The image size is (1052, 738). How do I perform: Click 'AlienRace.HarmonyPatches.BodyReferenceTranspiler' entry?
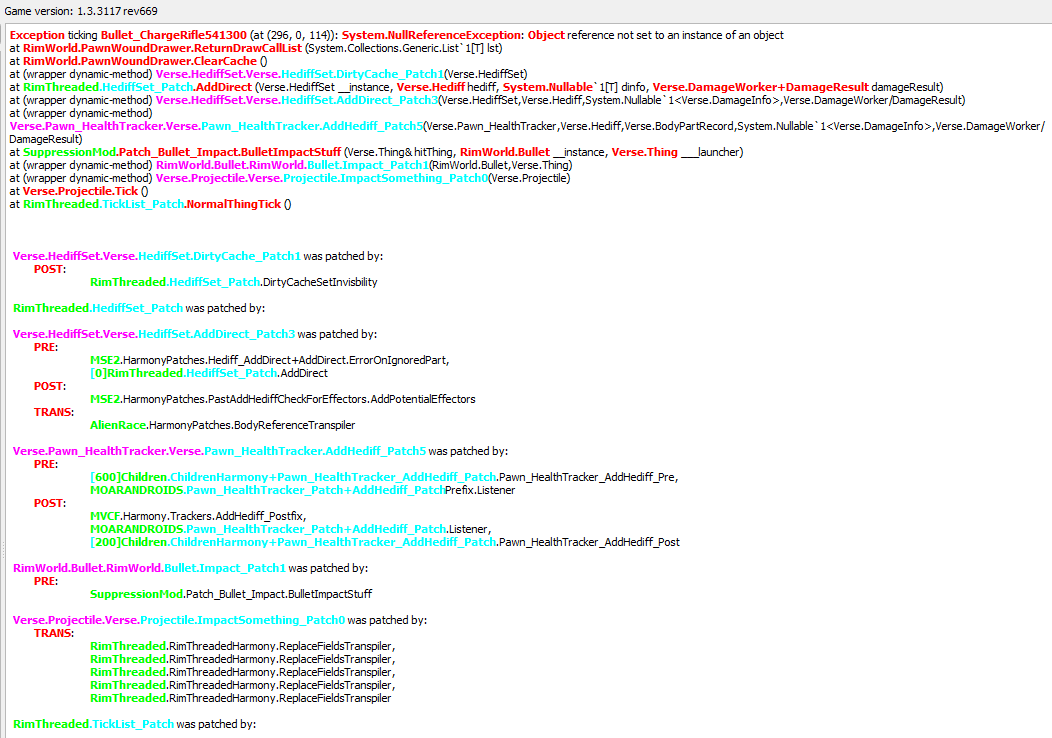[223, 425]
